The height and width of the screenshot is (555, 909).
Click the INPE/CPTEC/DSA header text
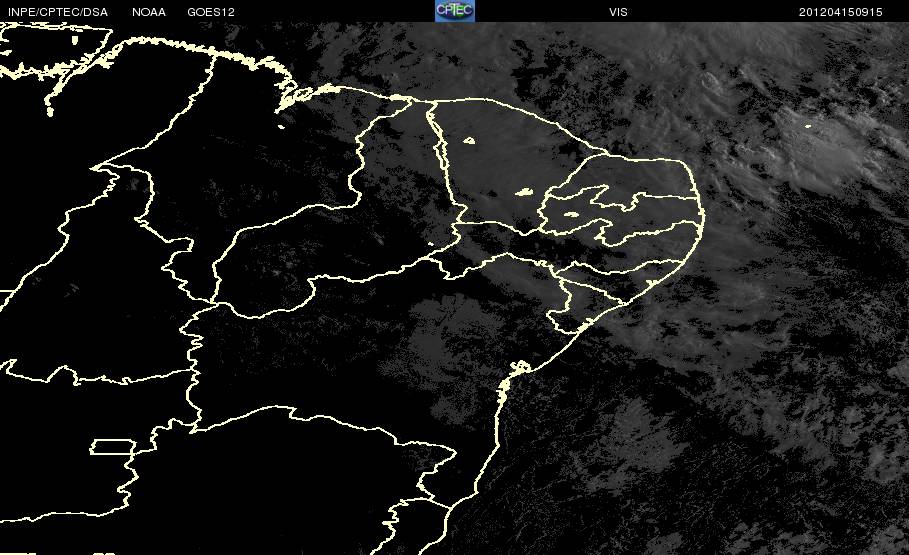pos(58,12)
